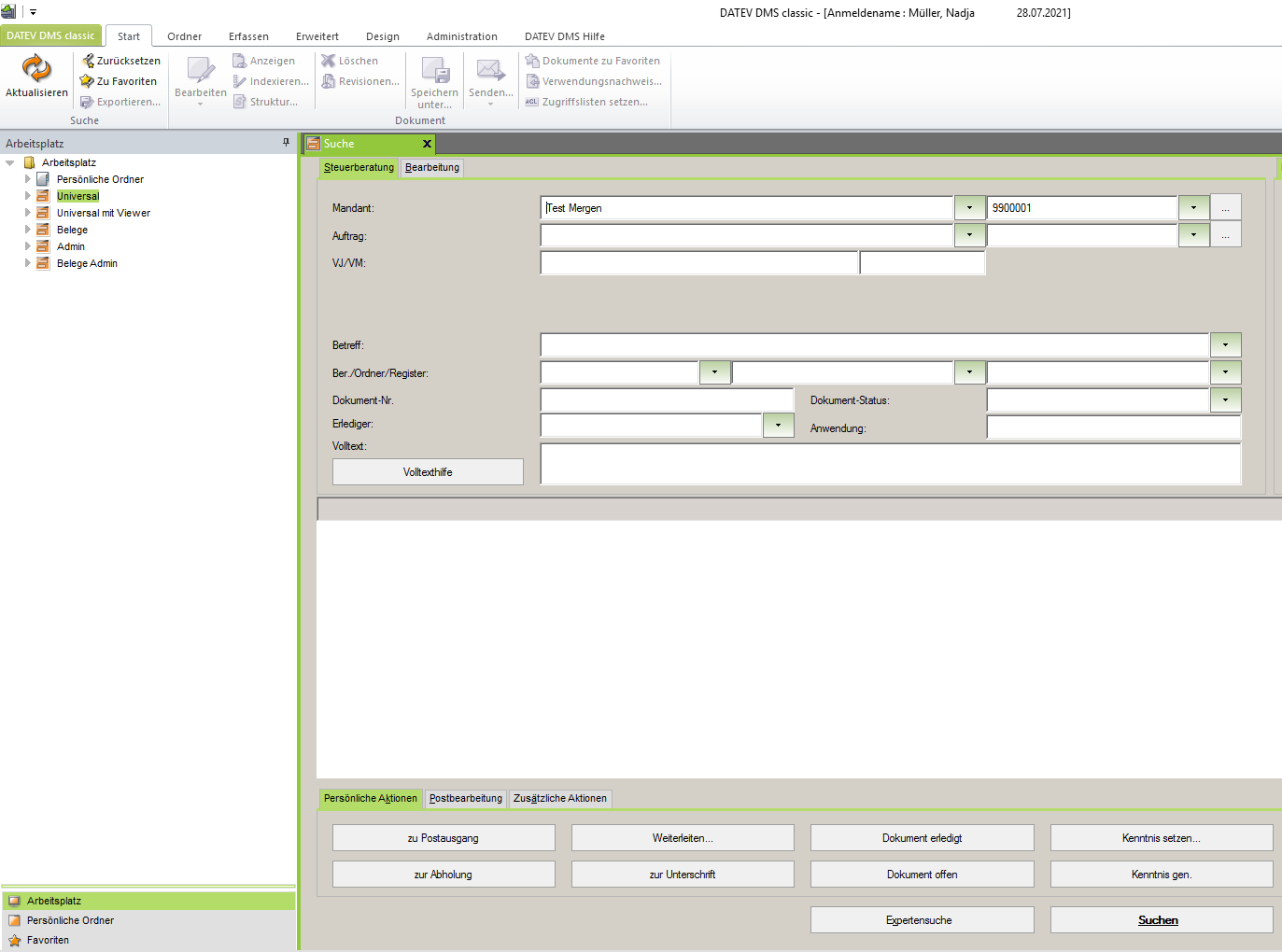Screen dimensions: 1282x952
Task: Open the Betreff dropdown
Action: coord(1225,345)
